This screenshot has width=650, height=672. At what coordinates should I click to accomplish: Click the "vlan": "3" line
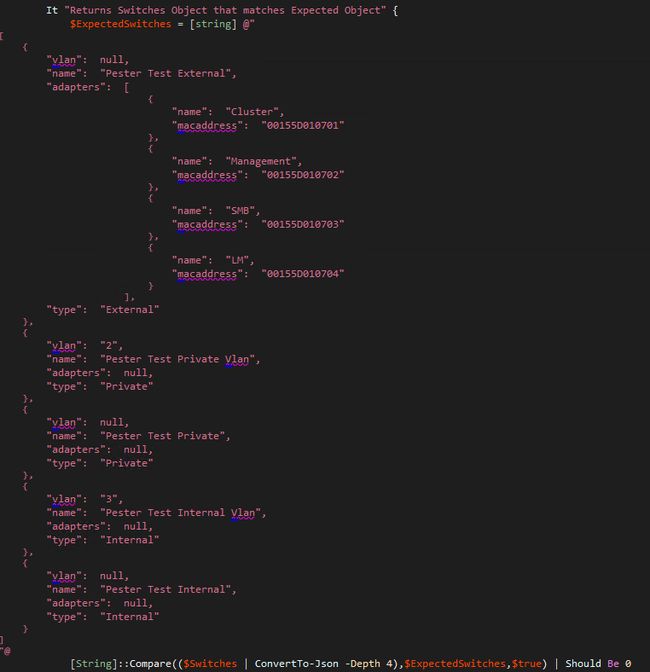(84, 499)
